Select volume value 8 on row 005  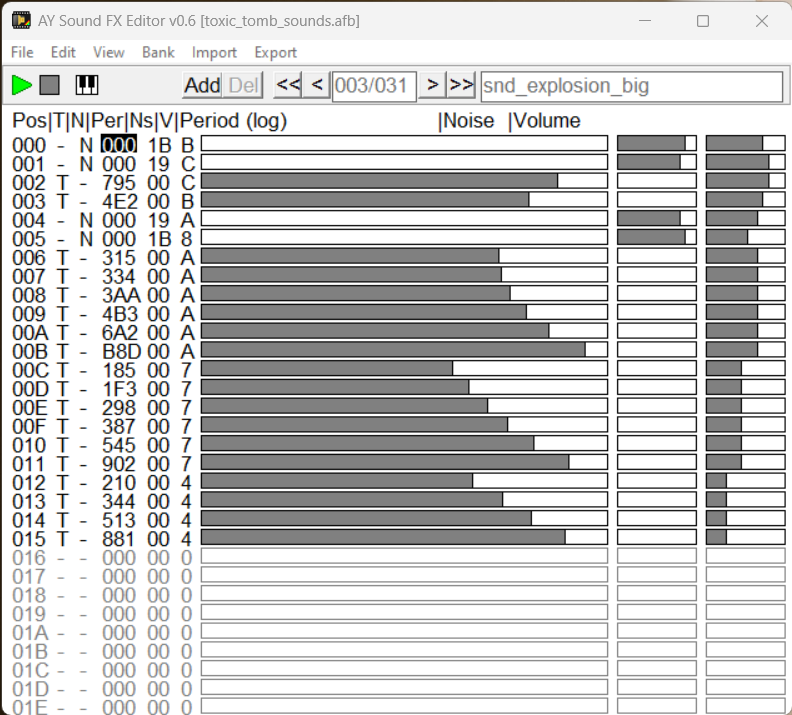187,239
